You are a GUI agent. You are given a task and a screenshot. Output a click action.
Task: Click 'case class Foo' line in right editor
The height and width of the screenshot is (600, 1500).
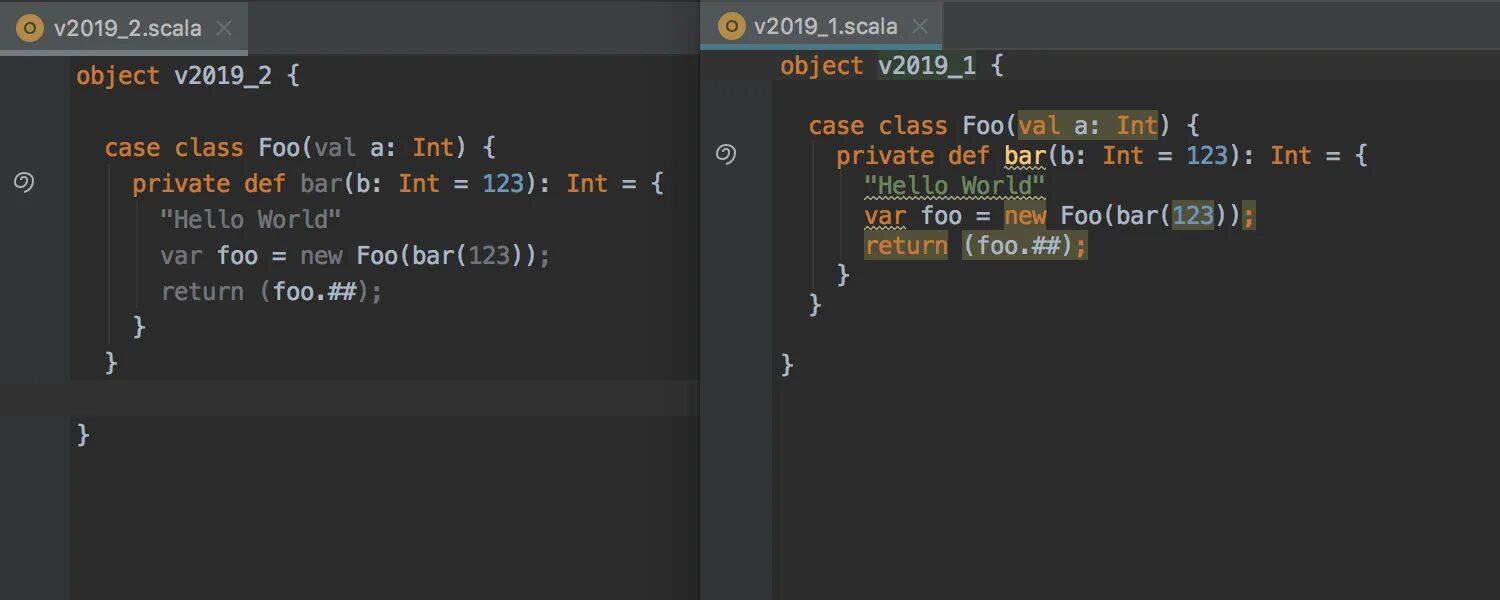(1004, 126)
